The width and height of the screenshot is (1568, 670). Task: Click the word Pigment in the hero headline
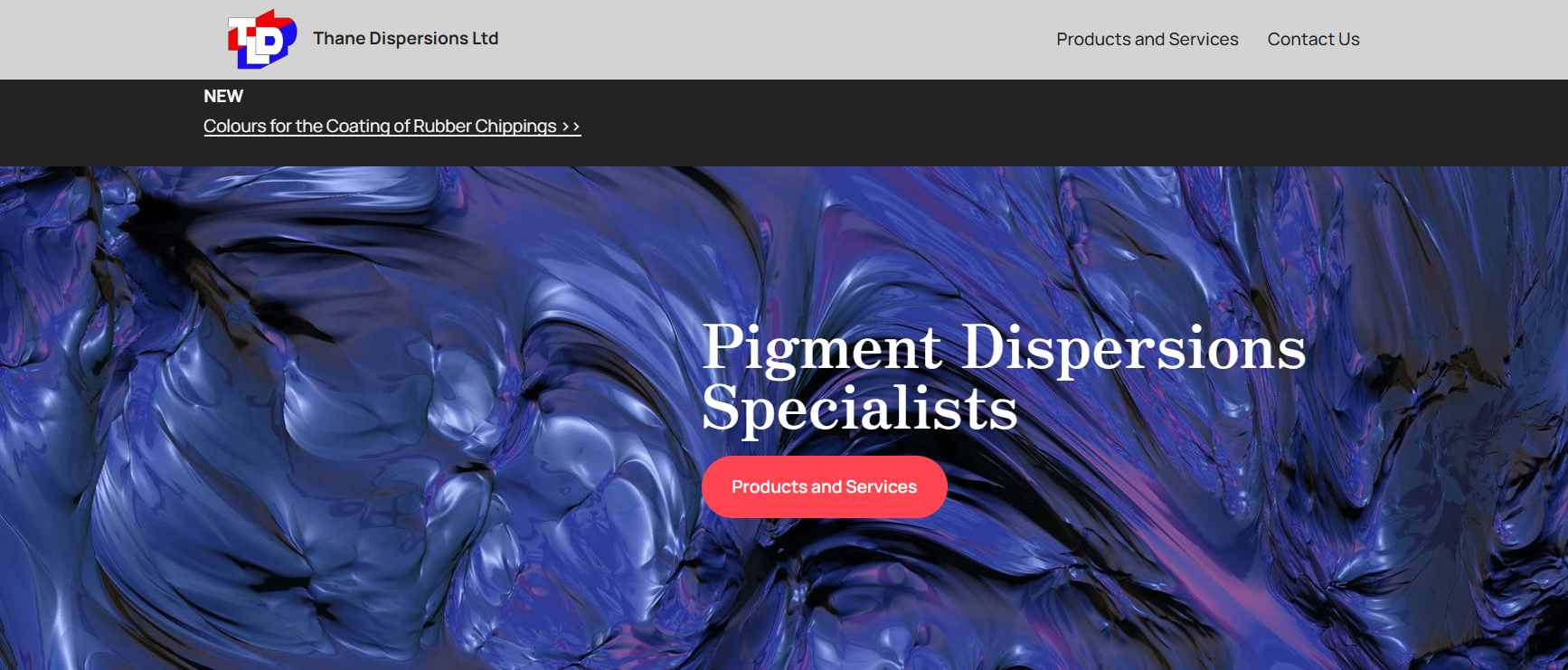[822, 348]
